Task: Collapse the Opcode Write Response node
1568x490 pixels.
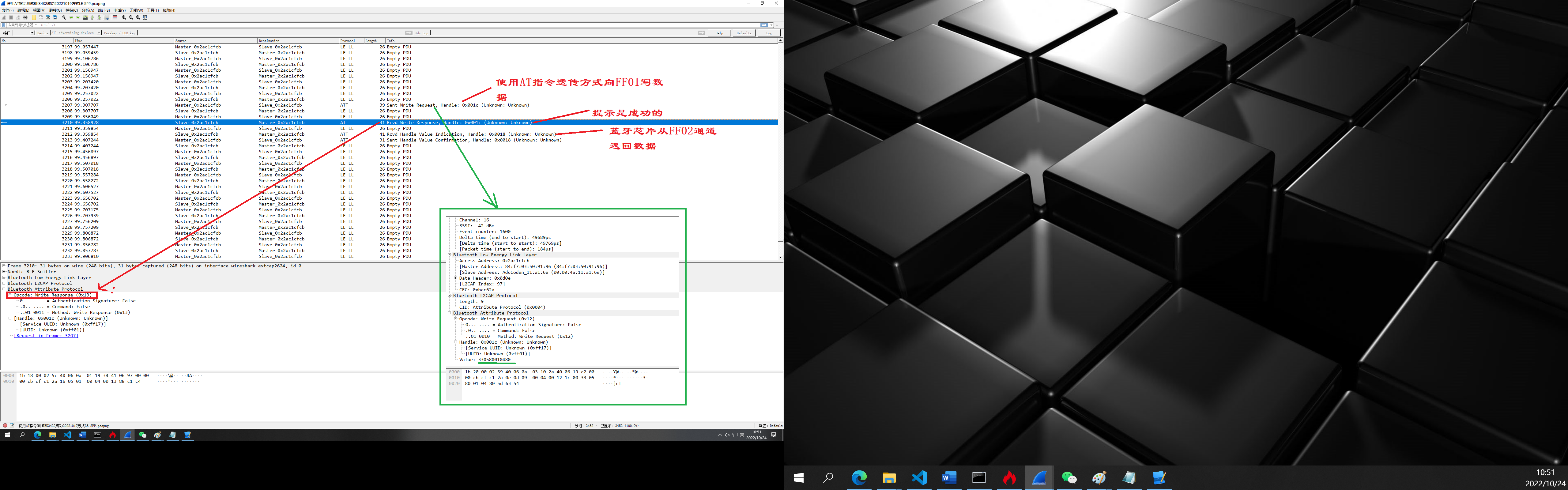Action: point(10,295)
